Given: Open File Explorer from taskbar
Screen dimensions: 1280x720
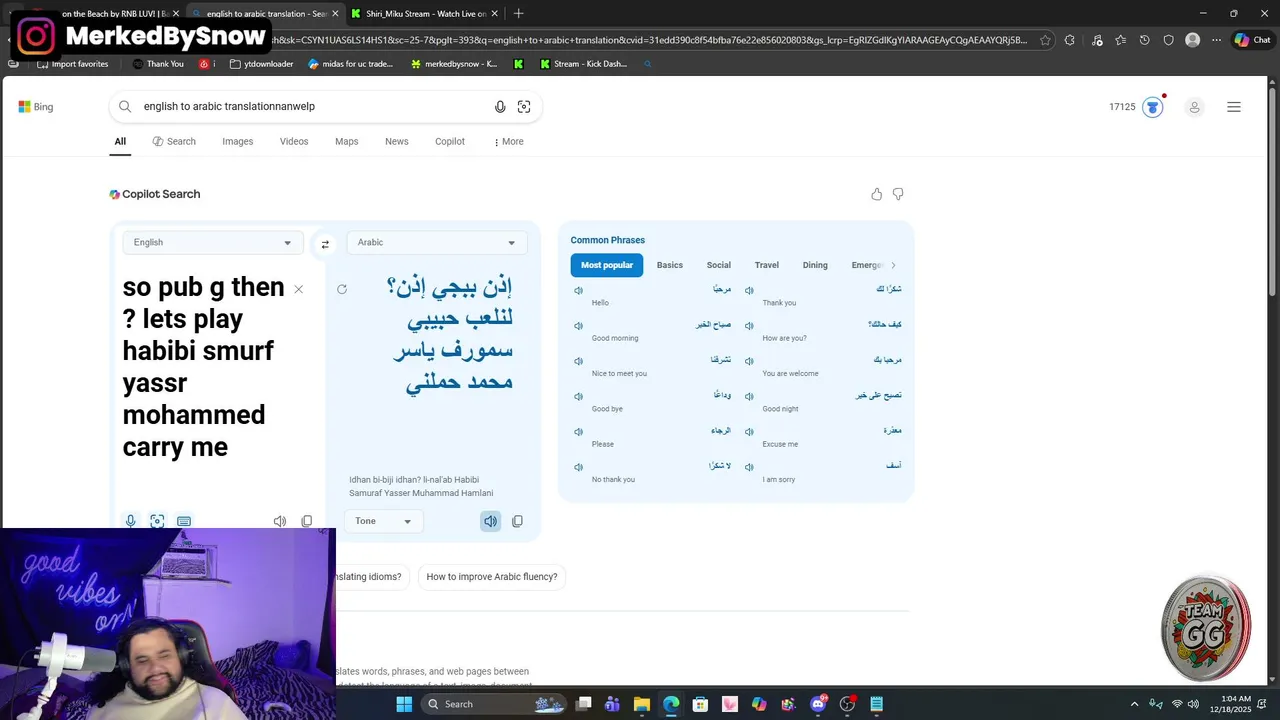Looking at the screenshot, I should (x=642, y=704).
